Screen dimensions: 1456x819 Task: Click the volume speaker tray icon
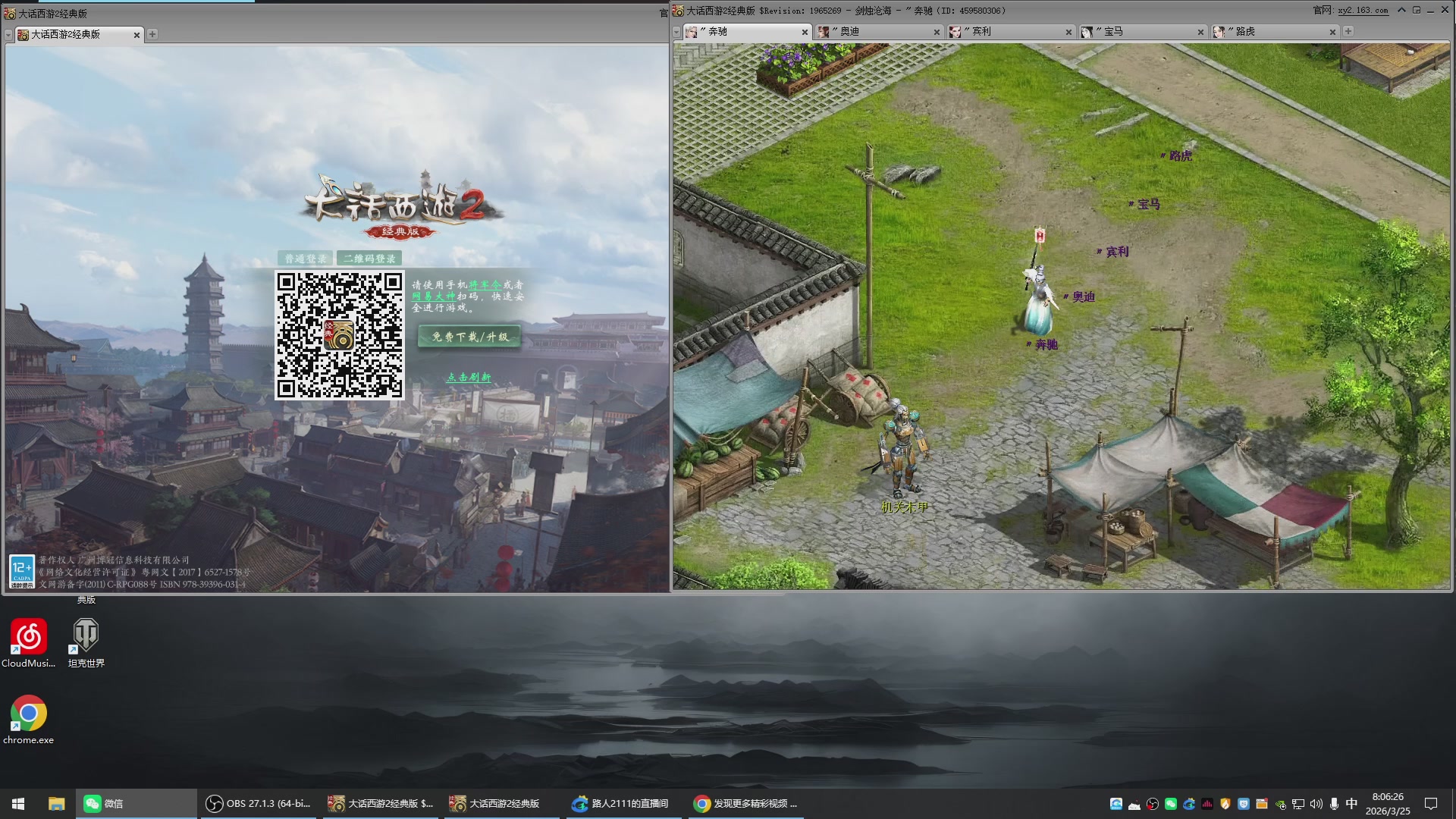coord(1316,804)
